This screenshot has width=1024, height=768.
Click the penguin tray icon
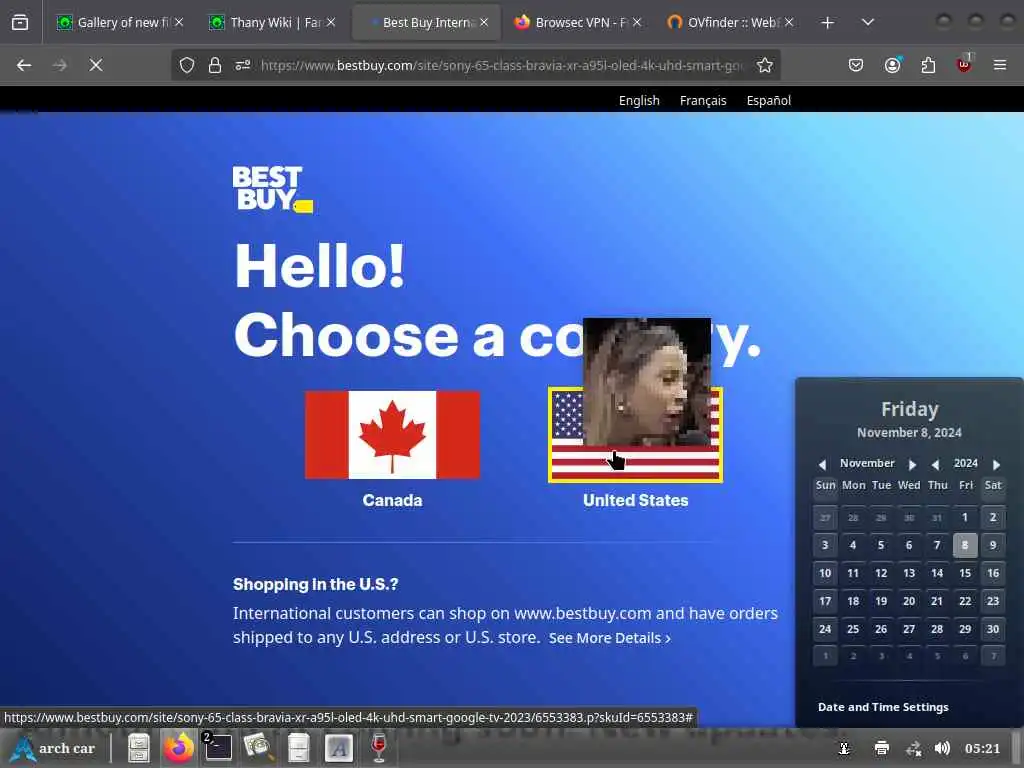pos(844,748)
